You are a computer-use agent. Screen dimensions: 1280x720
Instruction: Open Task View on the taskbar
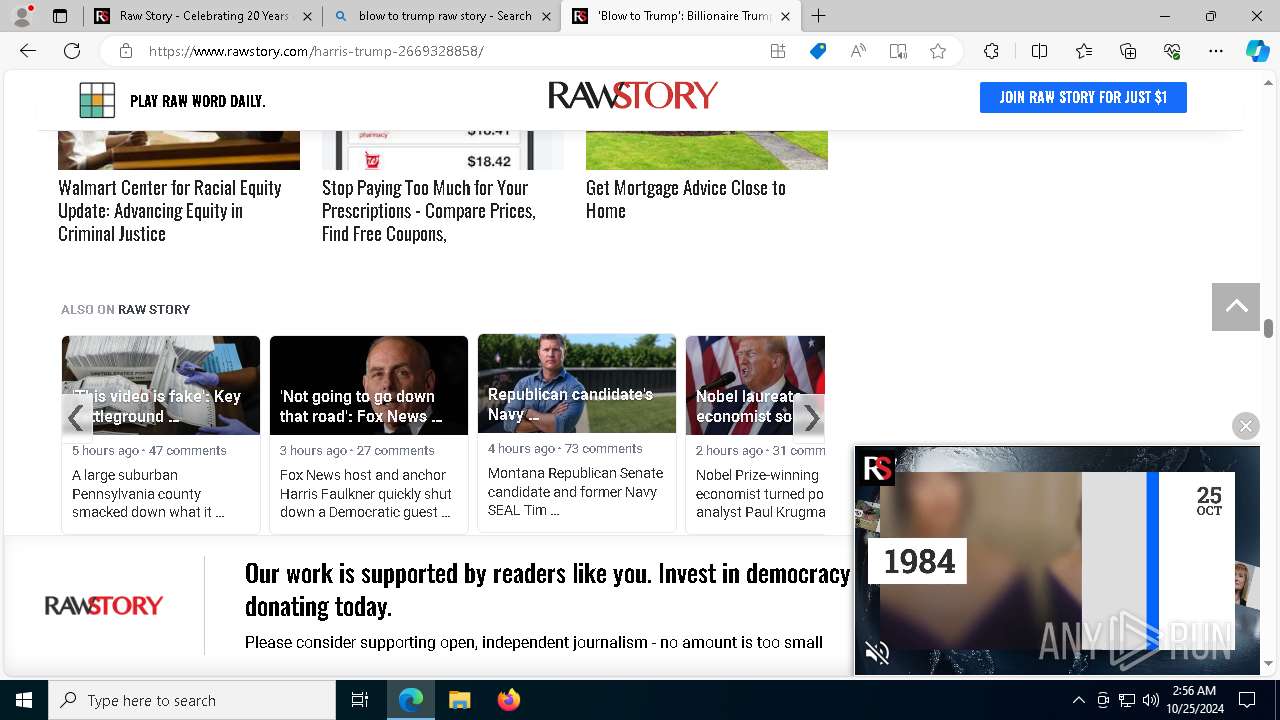[x=360, y=700]
